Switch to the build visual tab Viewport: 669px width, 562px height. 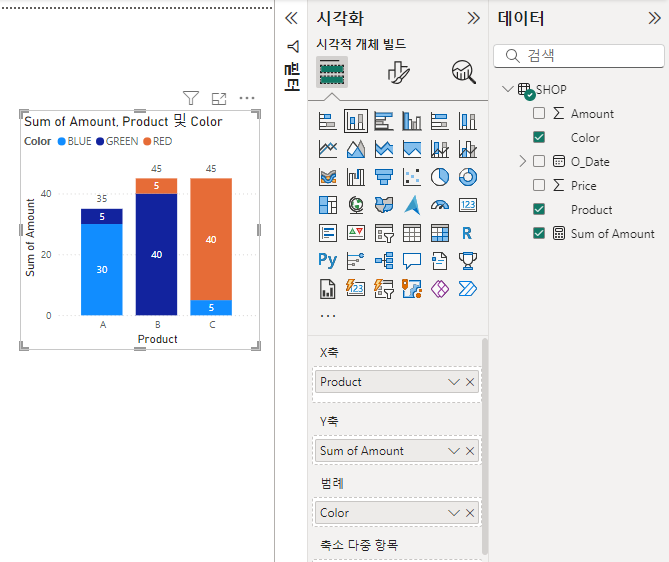[332, 72]
